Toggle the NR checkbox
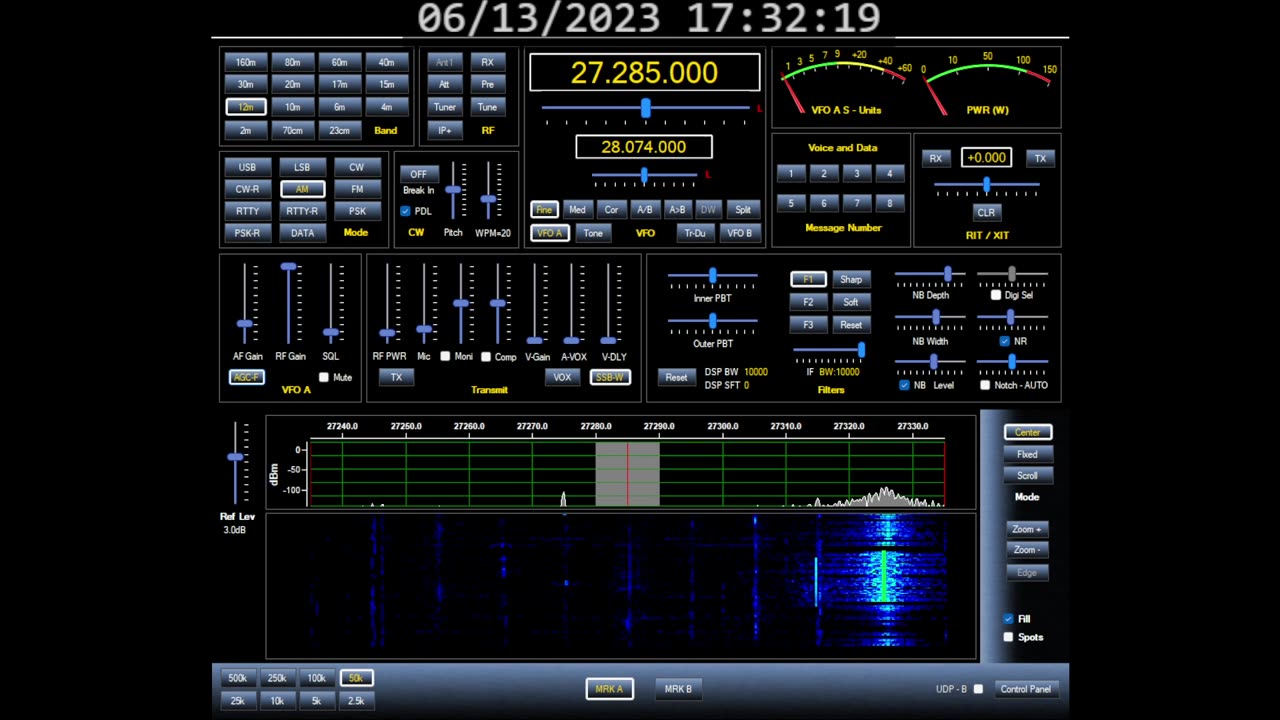The height and width of the screenshot is (720, 1280). coord(1005,341)
